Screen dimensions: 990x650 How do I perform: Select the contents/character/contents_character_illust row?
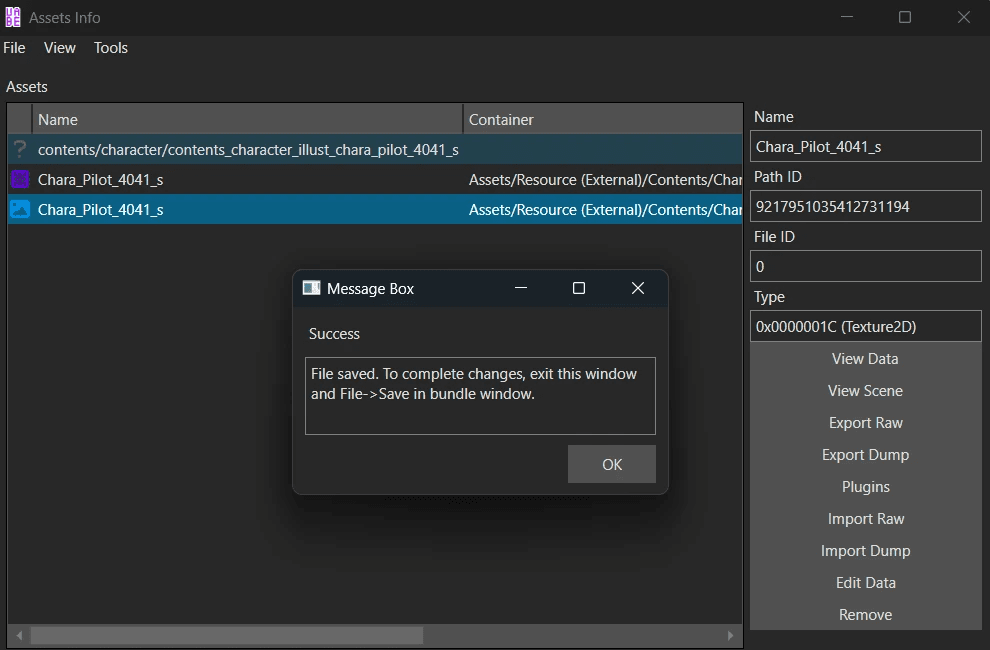click(x=375, y=149)
